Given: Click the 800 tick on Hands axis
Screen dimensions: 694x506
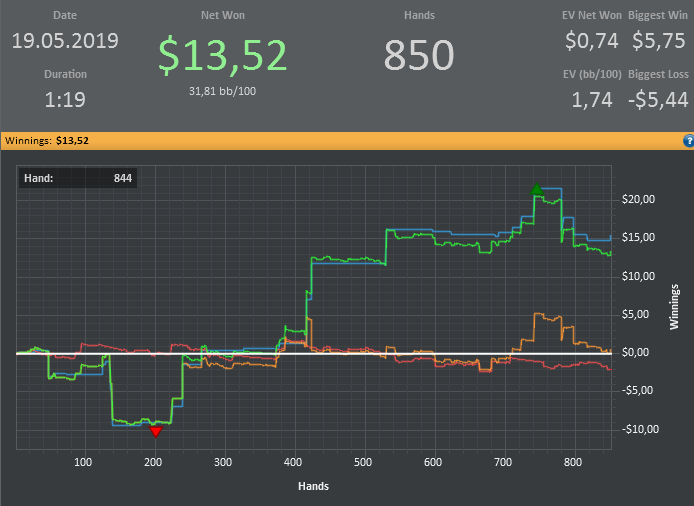Looking at the screenshot, I should point(573,463).
